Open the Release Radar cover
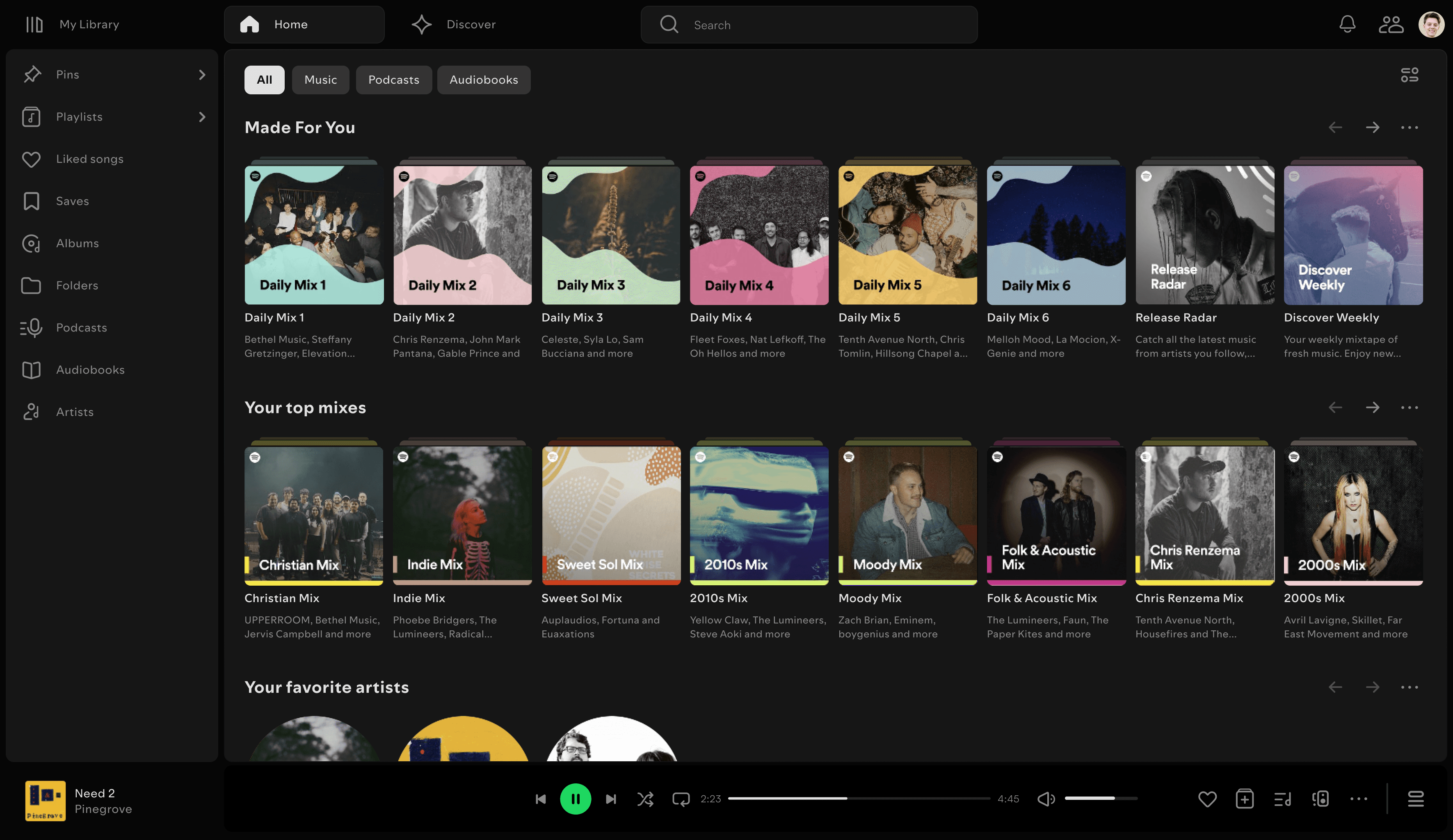Screen dimensions: 1453x840 [1204, 235]
